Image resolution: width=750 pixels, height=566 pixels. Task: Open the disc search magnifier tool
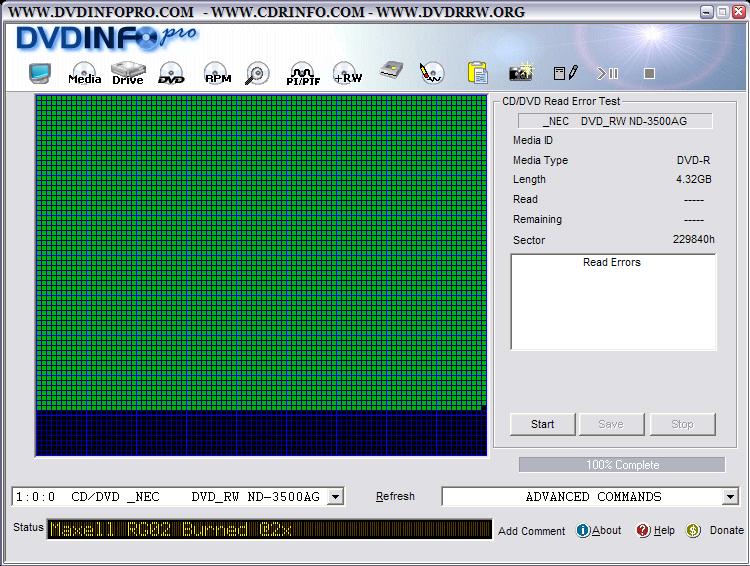click(x=257, y=74)
